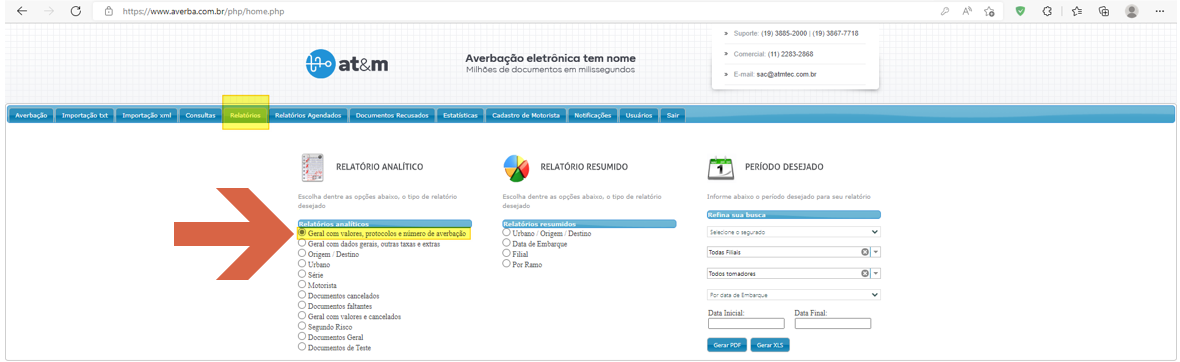Open the Usuários tab

[640, 115]
